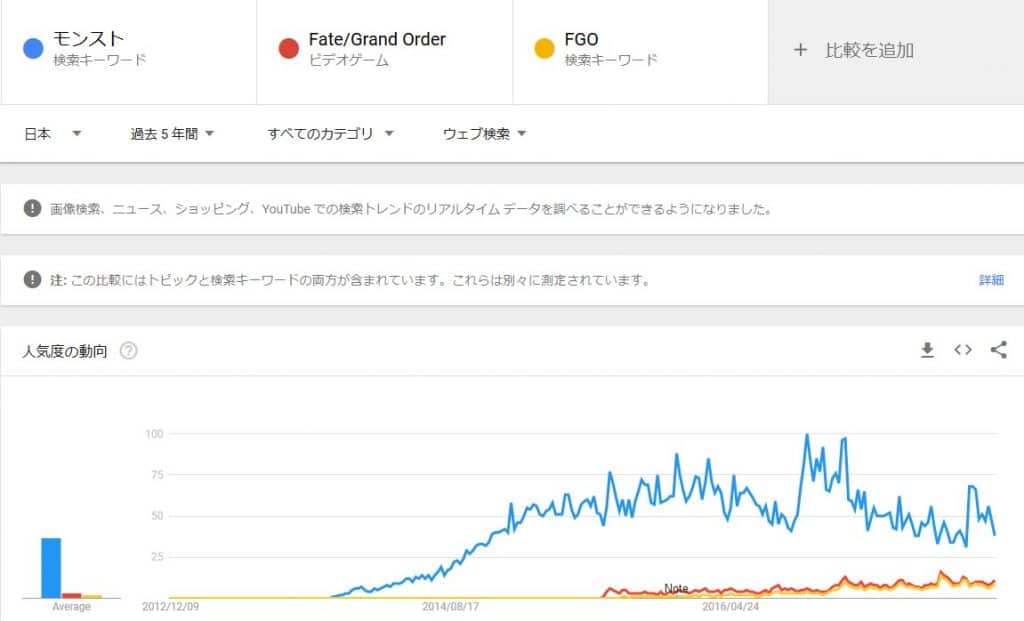Open the help icon beside 人気度の動向
Viewport: 1024px width, 621px height.
pyautogui.click(x=129, y=351)
